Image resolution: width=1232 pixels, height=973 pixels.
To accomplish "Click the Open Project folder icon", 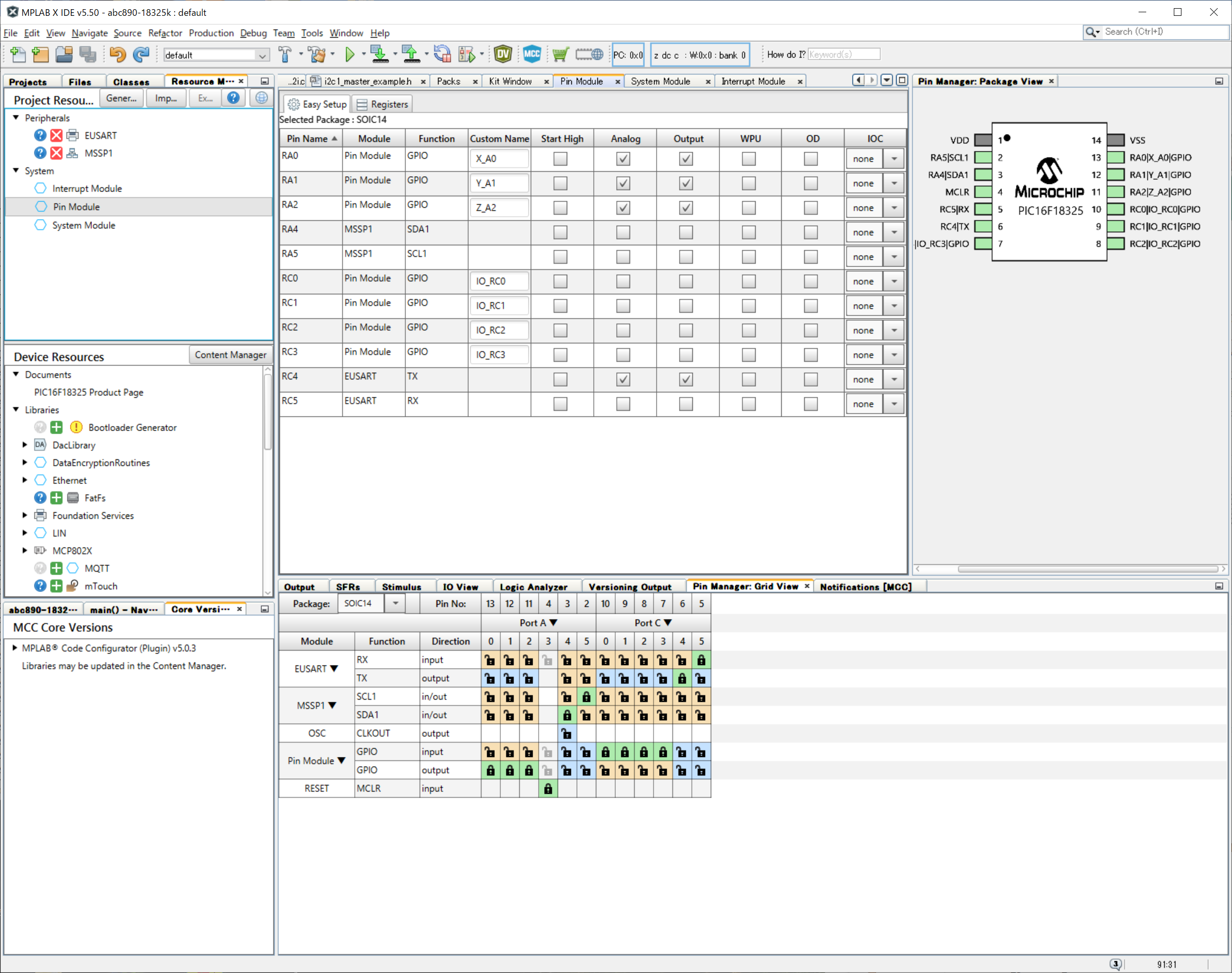I will point(64,55).
